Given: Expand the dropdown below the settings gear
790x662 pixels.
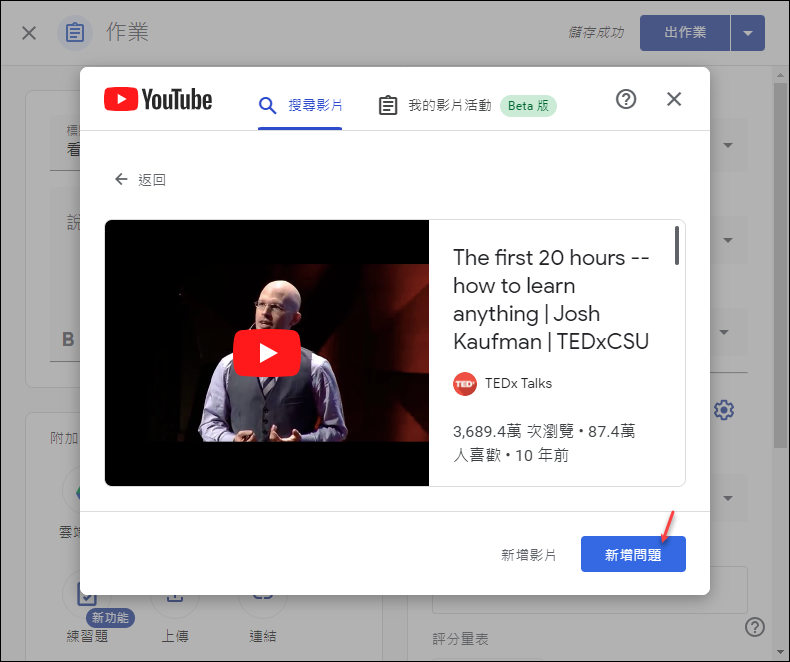Looking at the screenshot, I should coord(728,498).
